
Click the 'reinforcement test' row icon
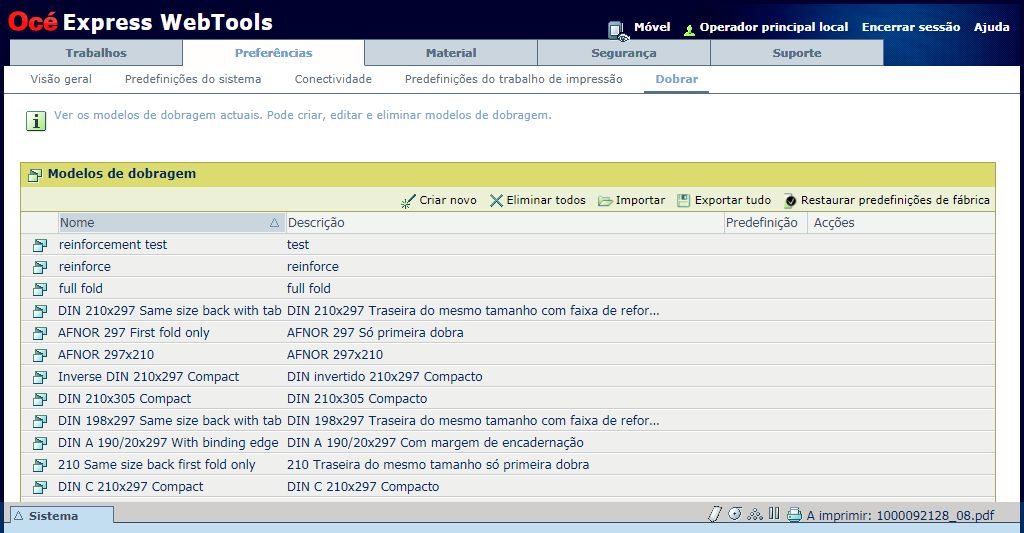point(40,245)
